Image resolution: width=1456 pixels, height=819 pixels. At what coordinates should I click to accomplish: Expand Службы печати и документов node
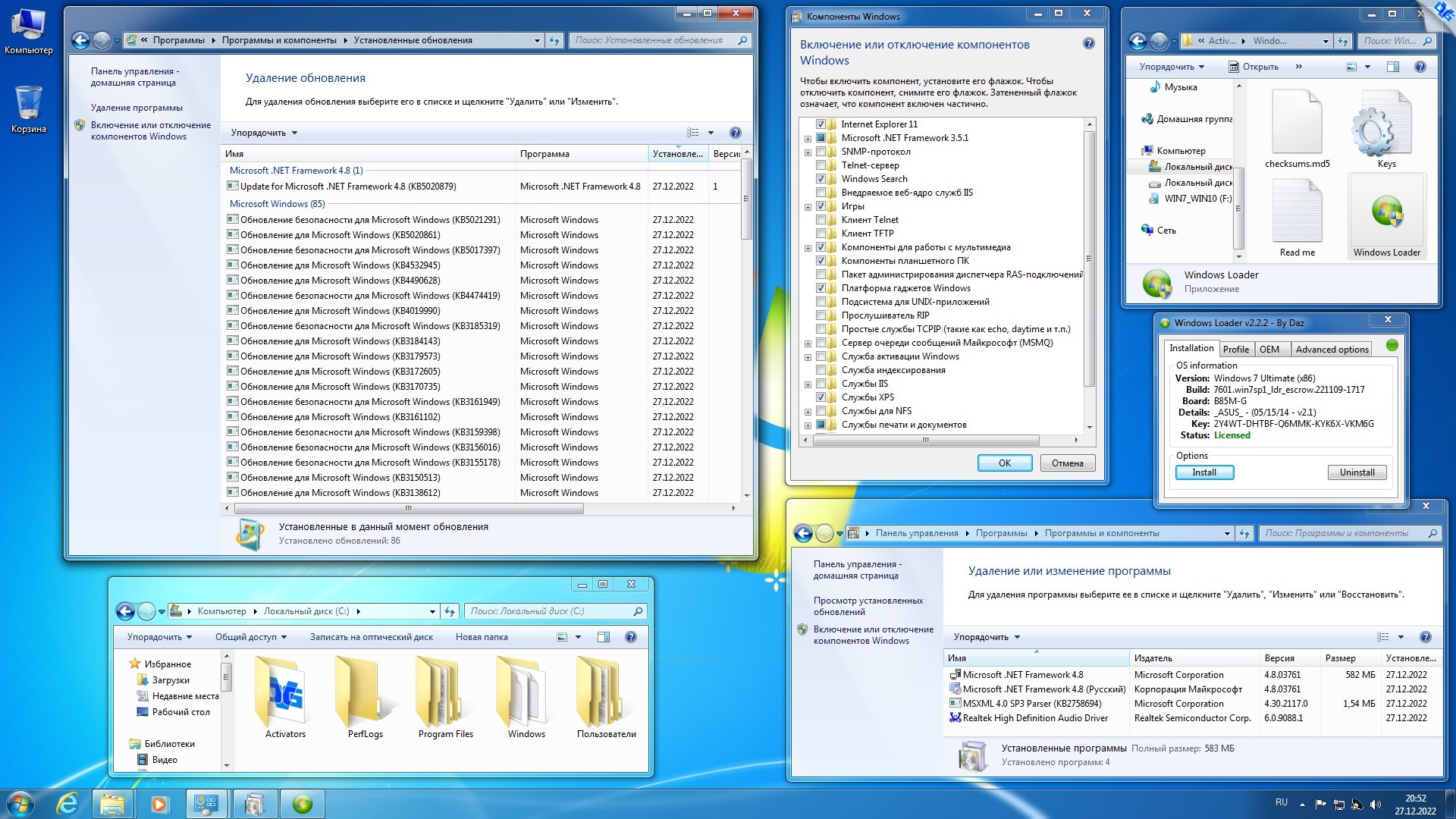click(x=808, y=425)
